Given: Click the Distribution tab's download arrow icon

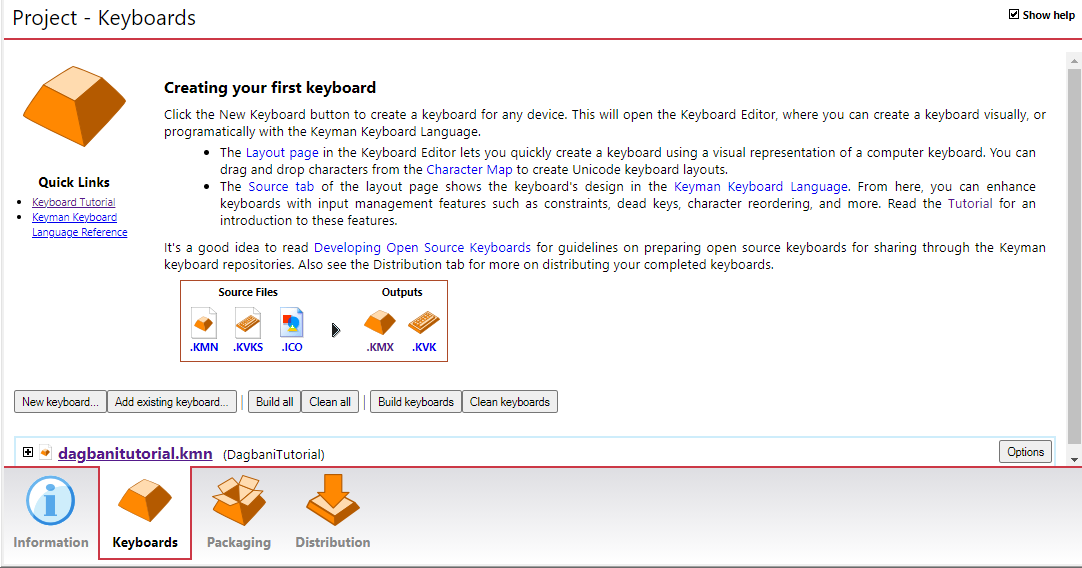Looking at the screenshot, I should click(x=333, y=500).
